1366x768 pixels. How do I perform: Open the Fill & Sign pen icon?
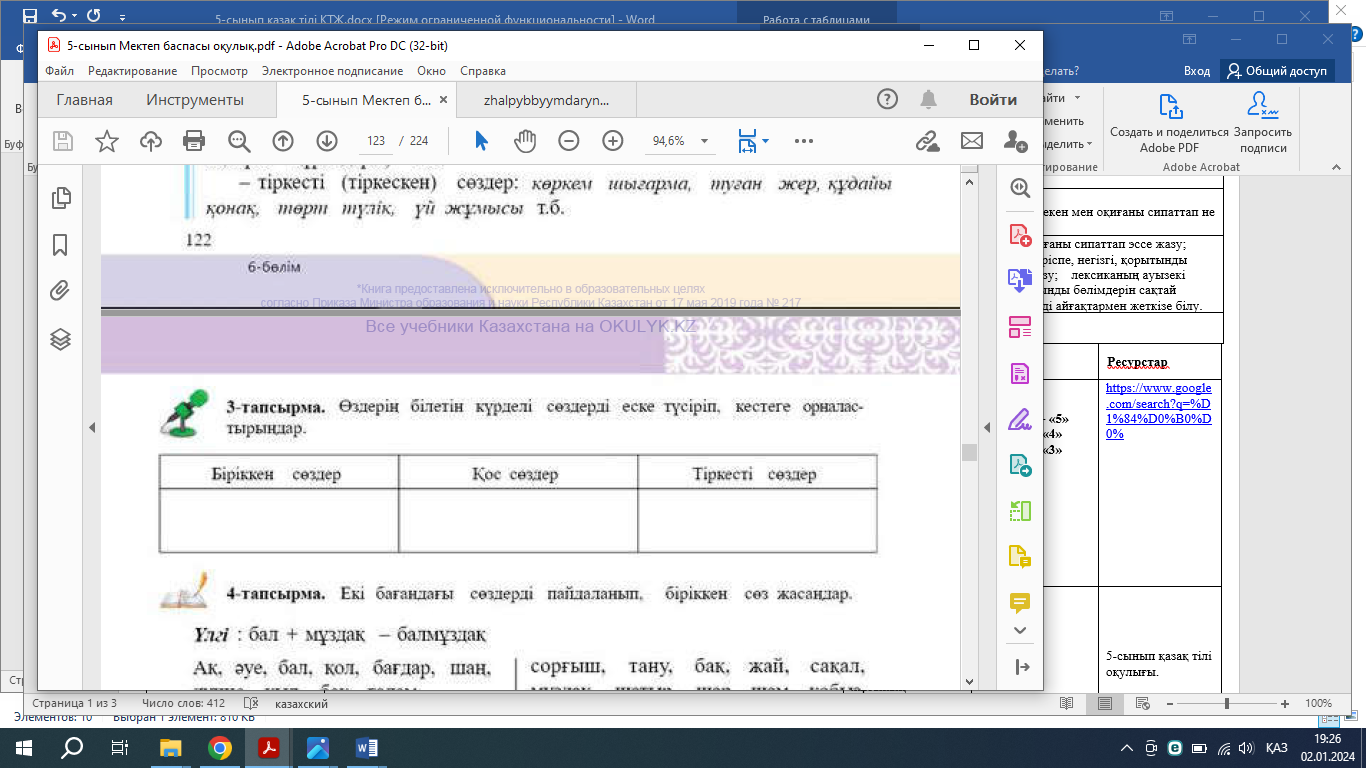pos(1020,419)
